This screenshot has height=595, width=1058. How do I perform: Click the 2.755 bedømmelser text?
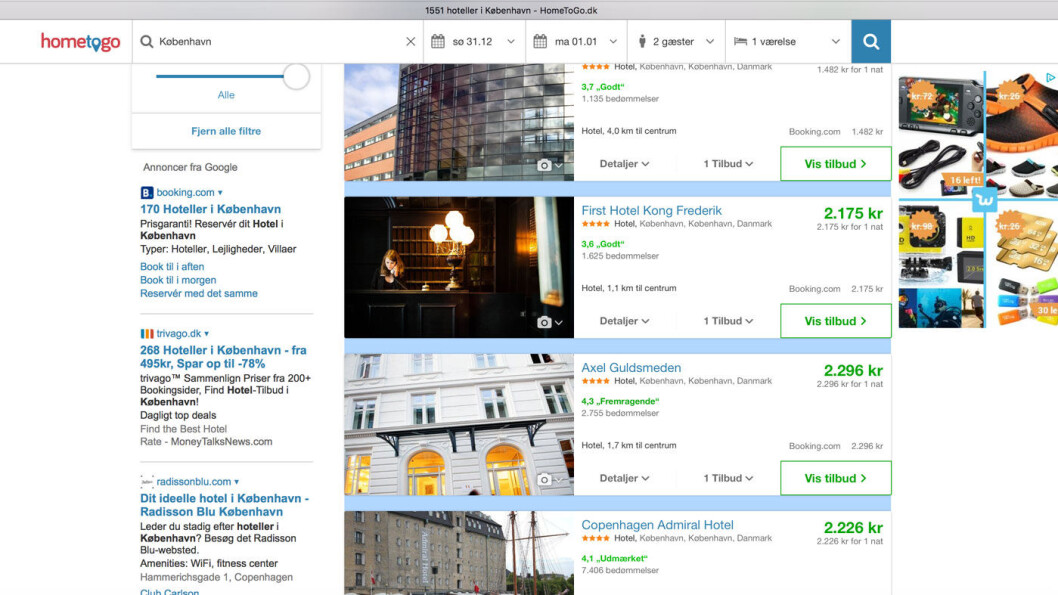click(x=620, y=414)
